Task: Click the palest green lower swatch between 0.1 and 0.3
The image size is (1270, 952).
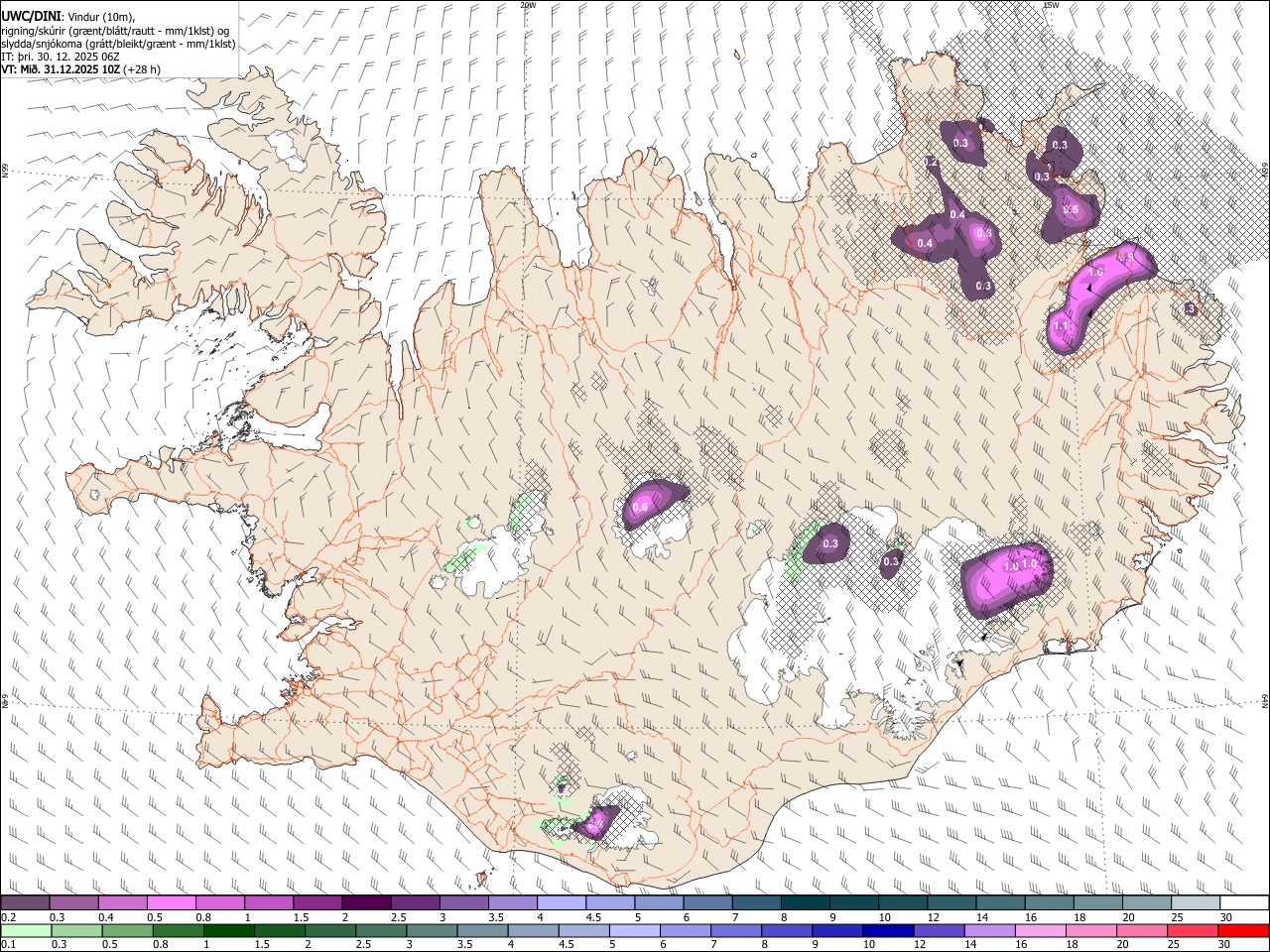Action: [26, 930]
